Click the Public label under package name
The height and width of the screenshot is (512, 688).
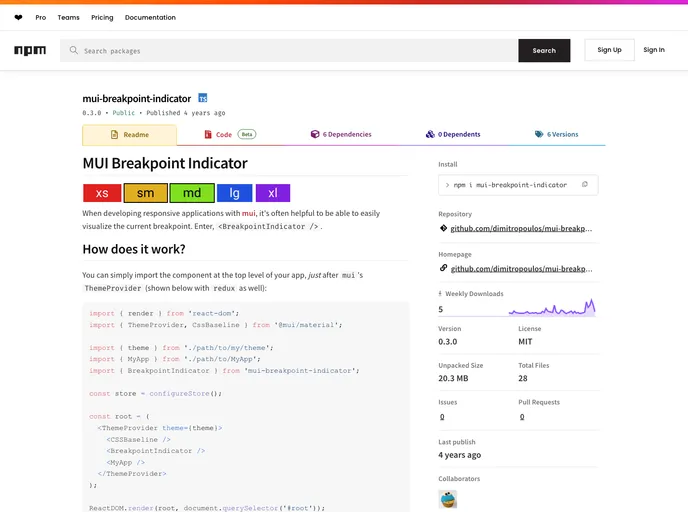[x=123, y=113]
